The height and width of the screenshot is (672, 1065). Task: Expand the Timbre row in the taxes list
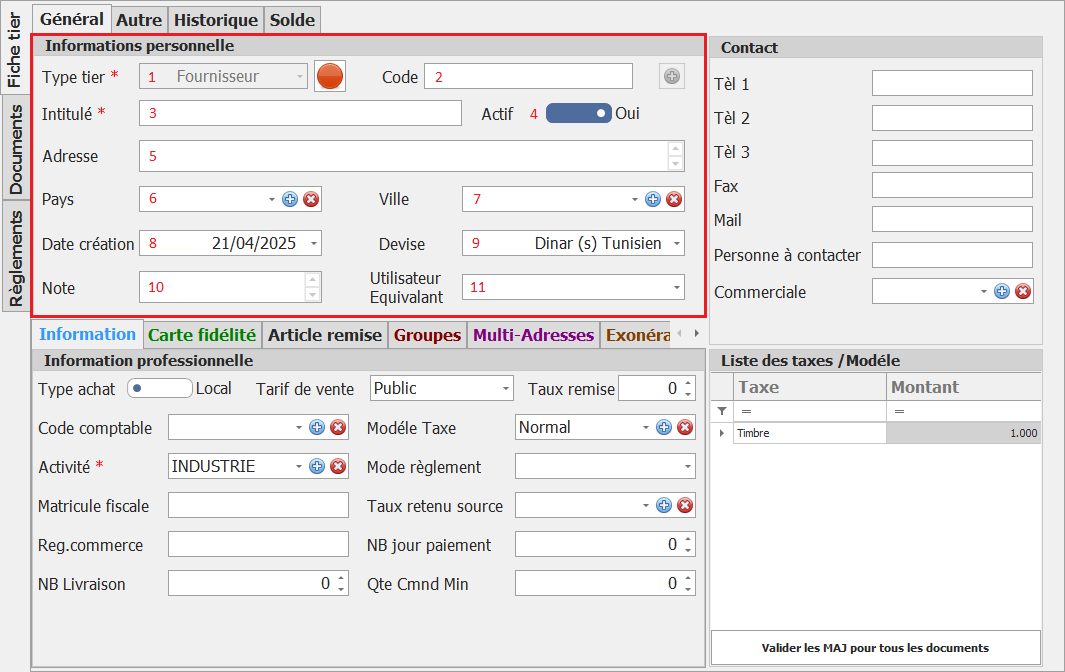point(722,433)
